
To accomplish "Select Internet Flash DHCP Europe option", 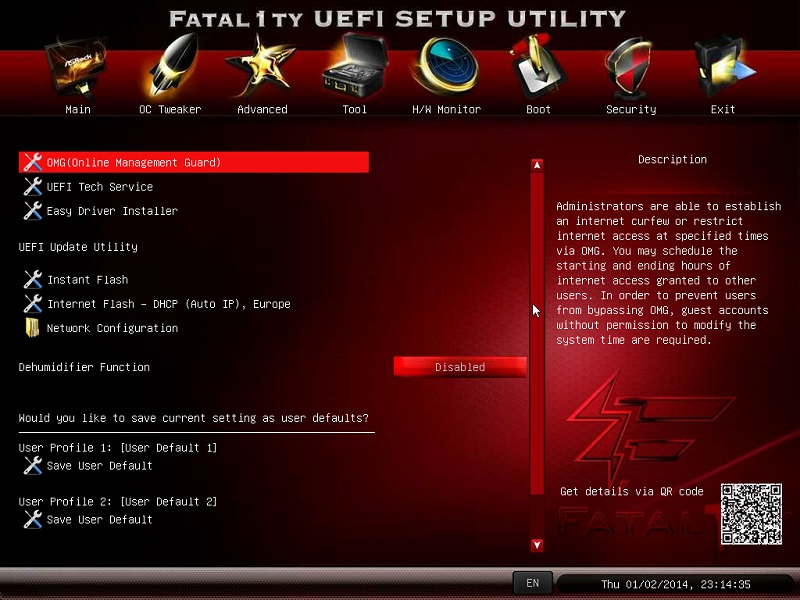I will 168,304.
